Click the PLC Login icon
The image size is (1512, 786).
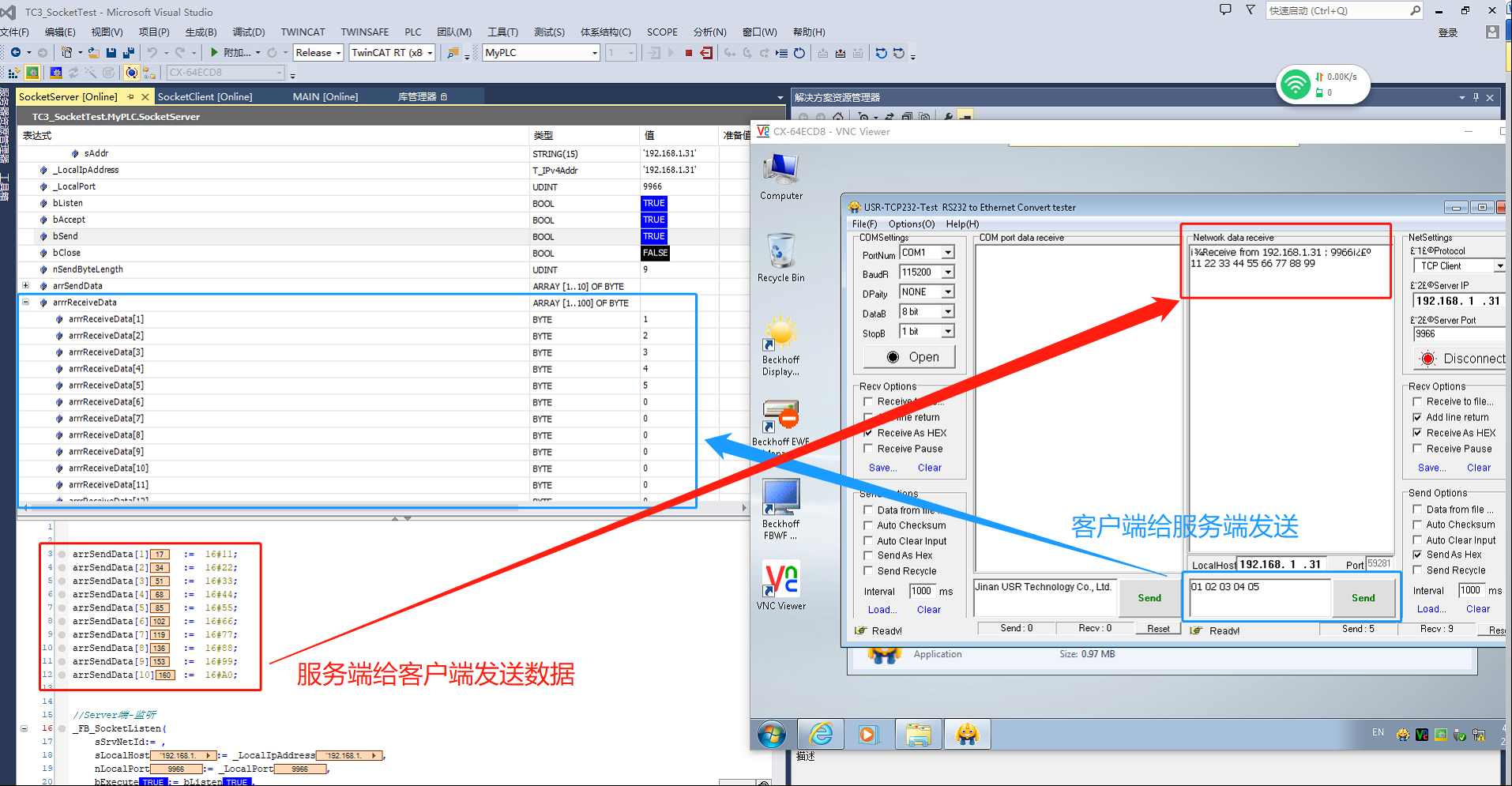(x=654, y=53)
